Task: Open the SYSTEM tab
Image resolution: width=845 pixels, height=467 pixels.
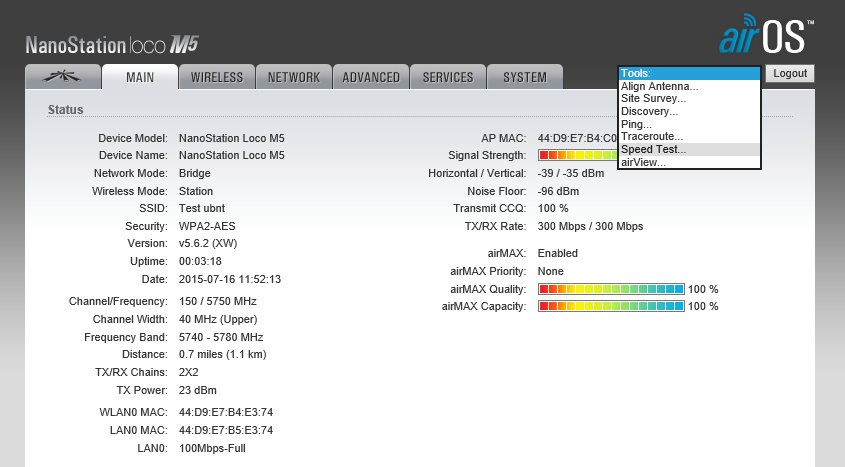Action: click(x=525, y=77)
